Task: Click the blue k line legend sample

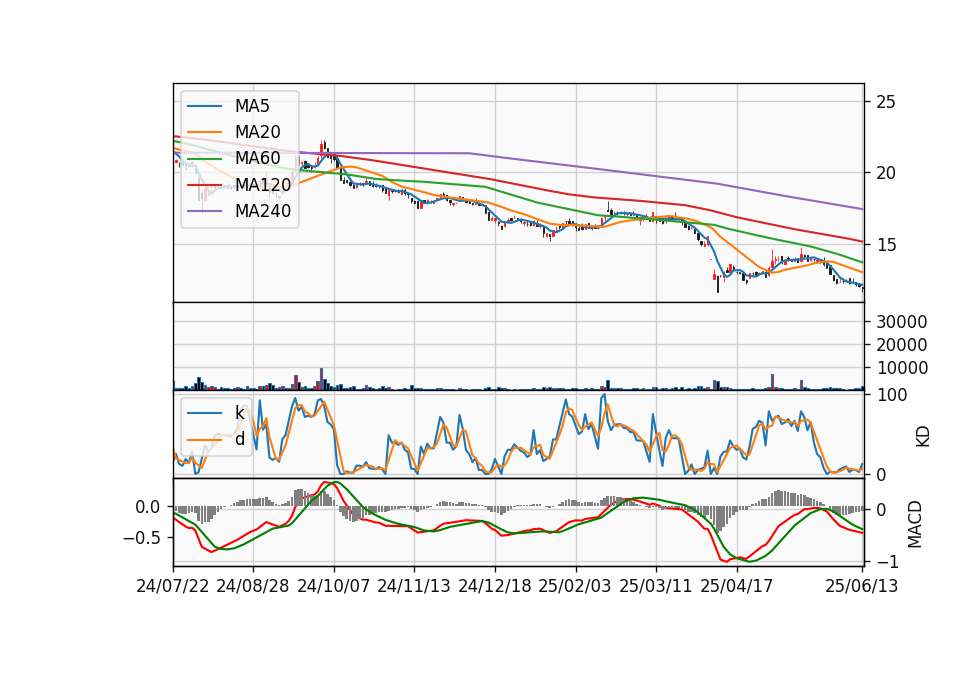Action: point(204,413)
